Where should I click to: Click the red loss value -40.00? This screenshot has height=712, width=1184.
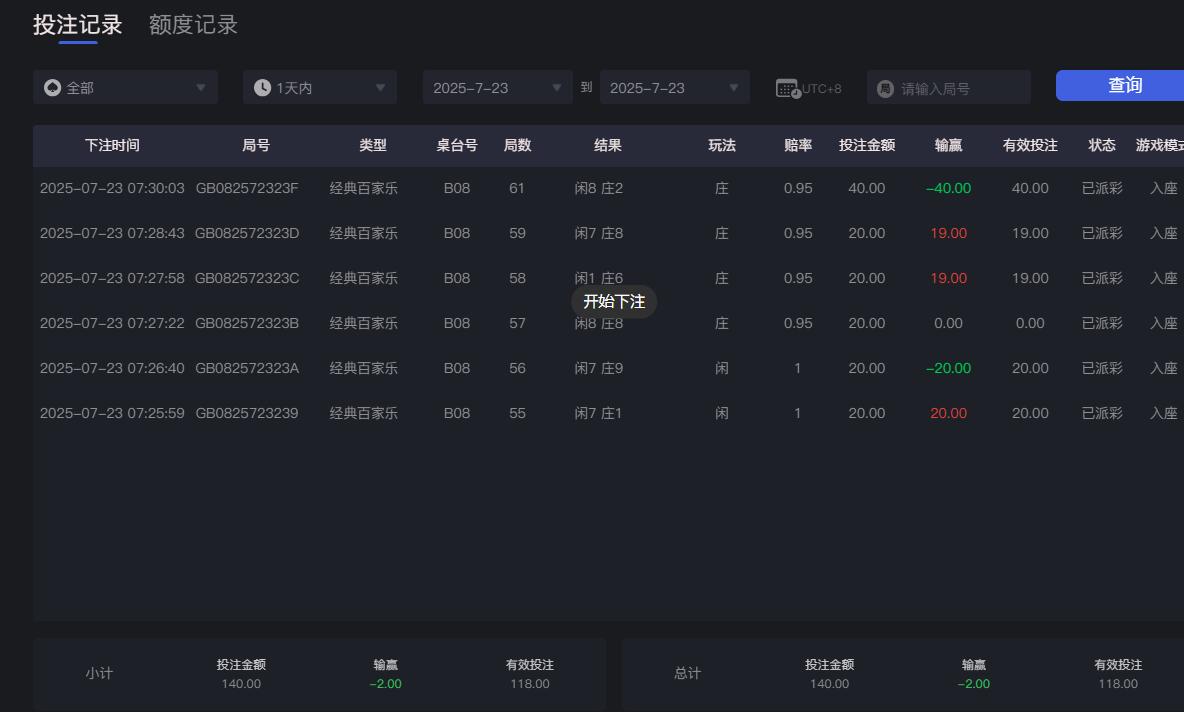click(x=947, y=187)
